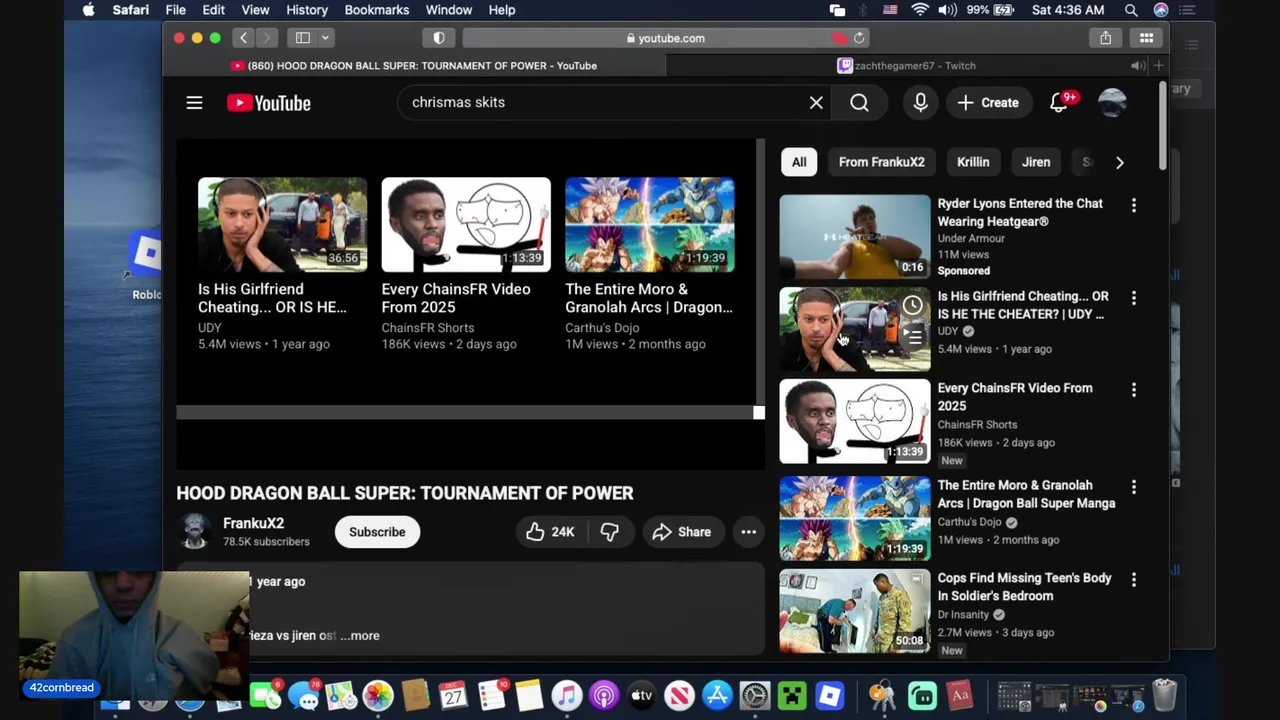Open the YouTube hamburger guide menu
The image size is (1280, 720).
point(194,103)
